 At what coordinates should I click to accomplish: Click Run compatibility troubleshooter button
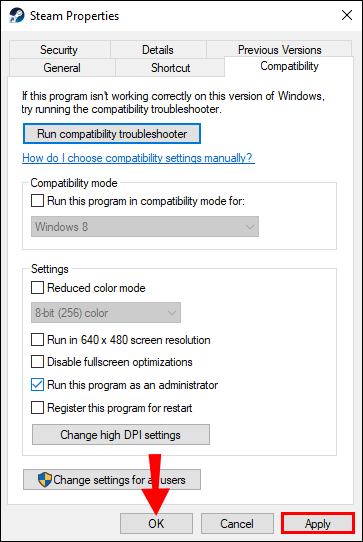tap(112, 134)
